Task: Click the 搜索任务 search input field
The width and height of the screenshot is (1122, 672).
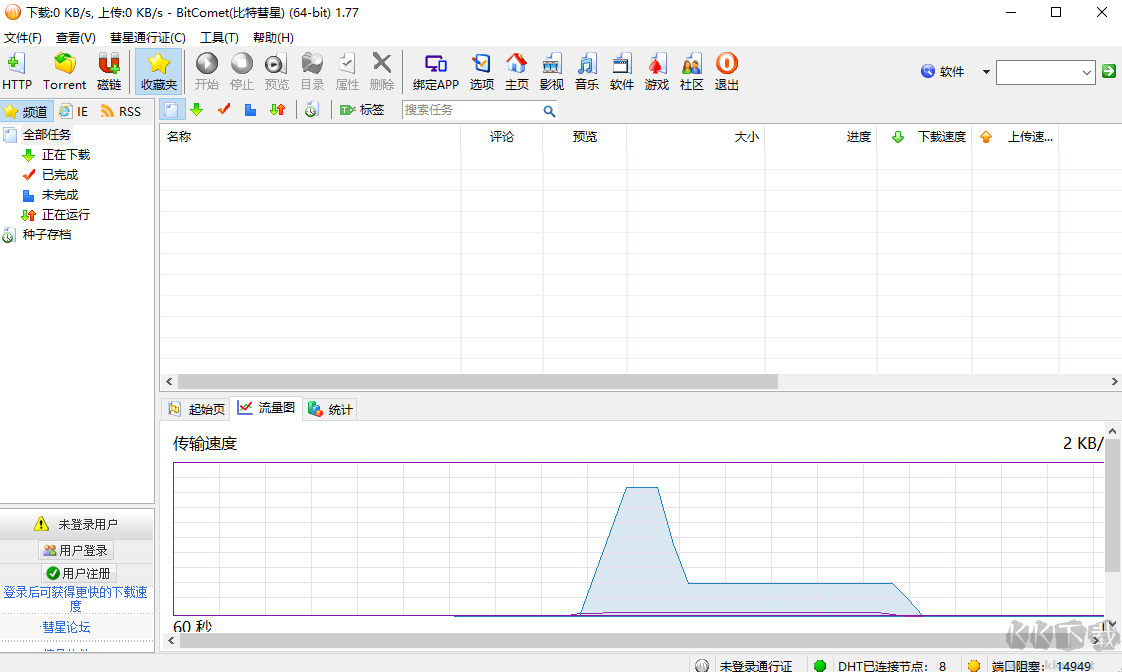Action: pos(470,110)
